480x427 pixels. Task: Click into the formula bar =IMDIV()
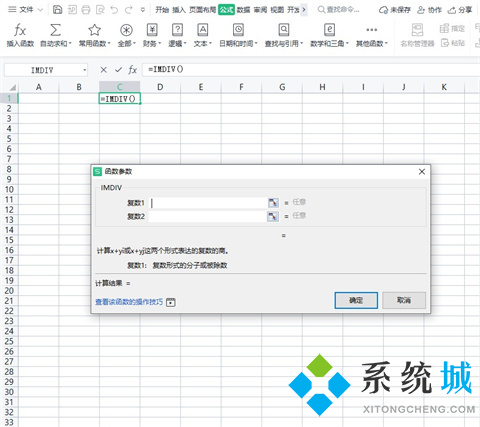pos(310,69)
